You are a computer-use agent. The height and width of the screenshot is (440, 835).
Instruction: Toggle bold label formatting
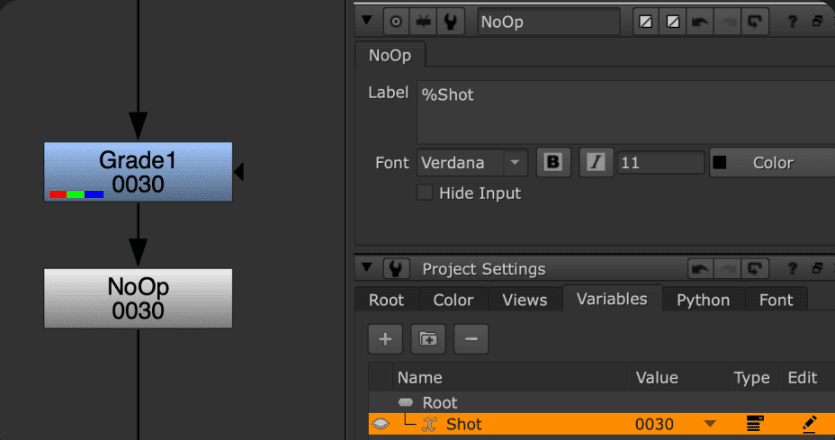[553, 162]
